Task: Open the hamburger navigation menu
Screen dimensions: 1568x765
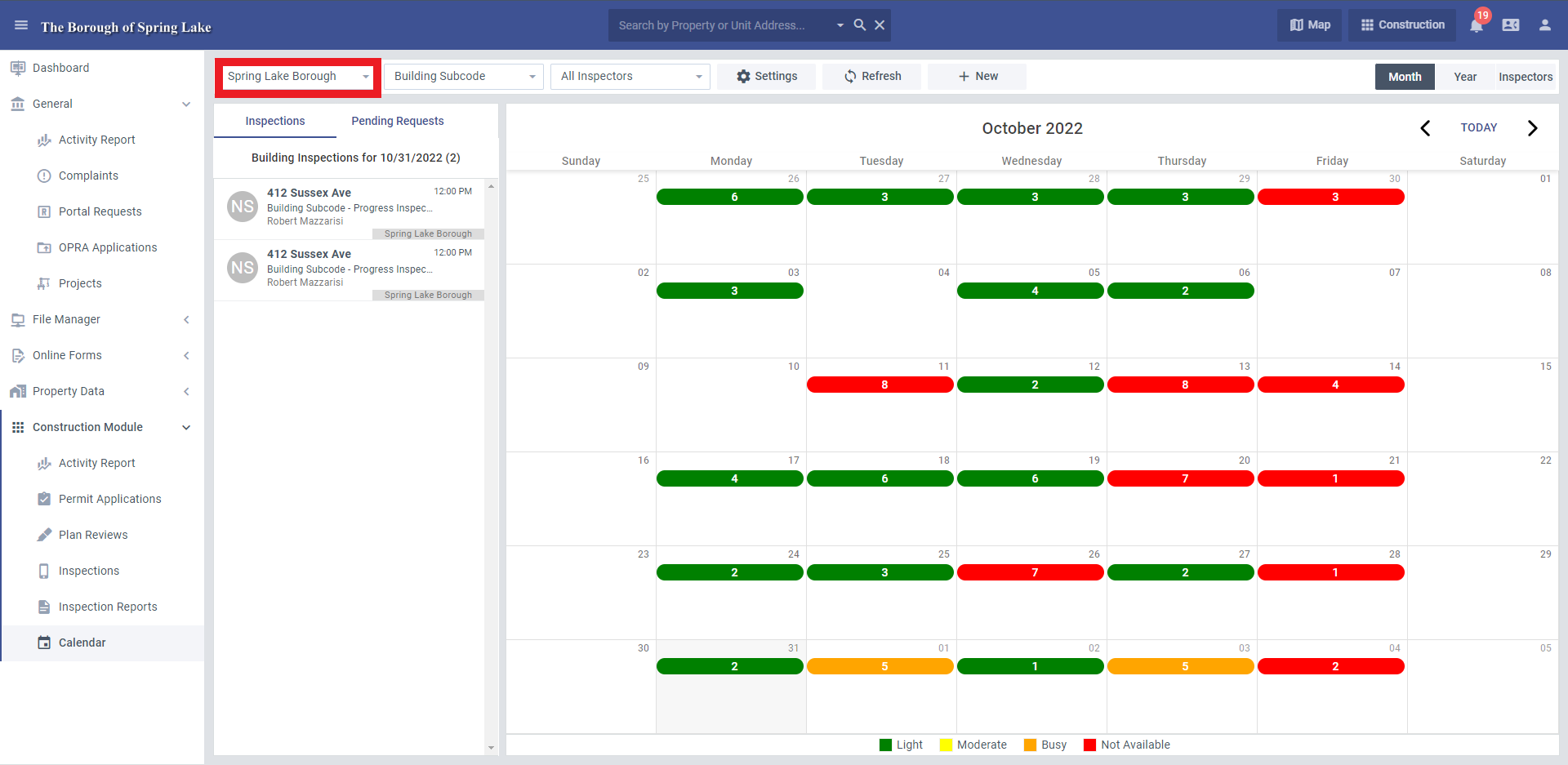Action: coord(21,25)
